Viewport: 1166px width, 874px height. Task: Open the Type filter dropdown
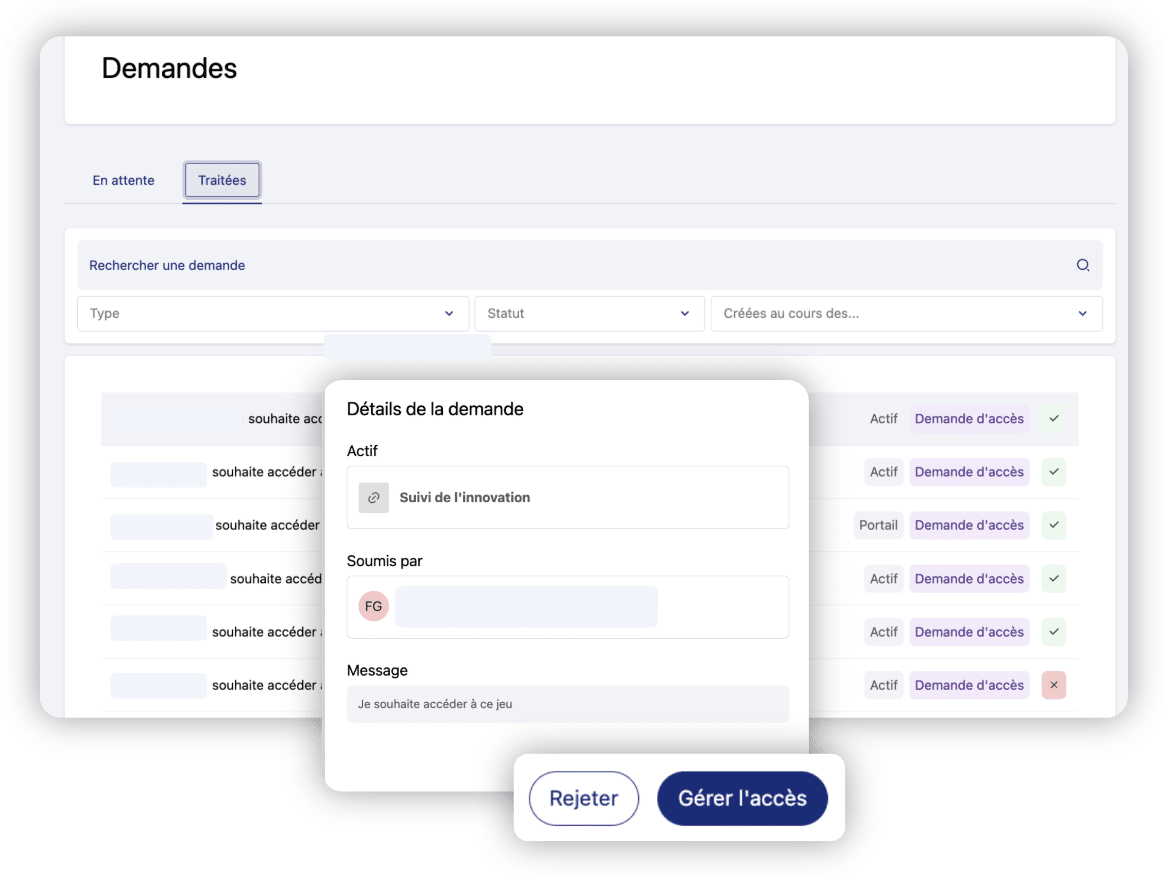272,313
